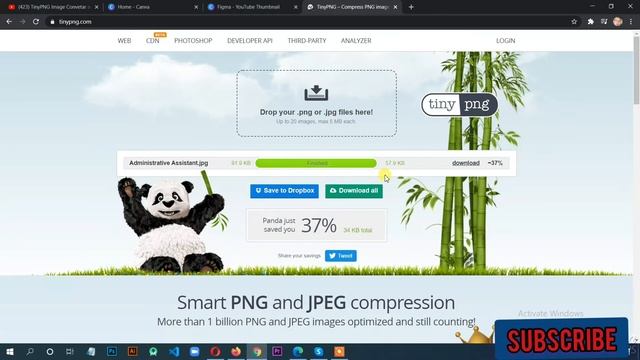
Task: Click the Smart PNG and JPEG compression heading
Action: click(x=316, y=302)
